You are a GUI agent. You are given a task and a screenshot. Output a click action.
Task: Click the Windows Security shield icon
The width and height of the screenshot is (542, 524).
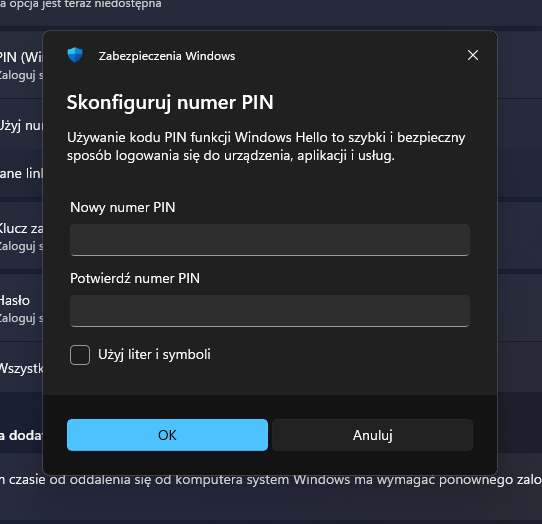click(x=75, y=55)
